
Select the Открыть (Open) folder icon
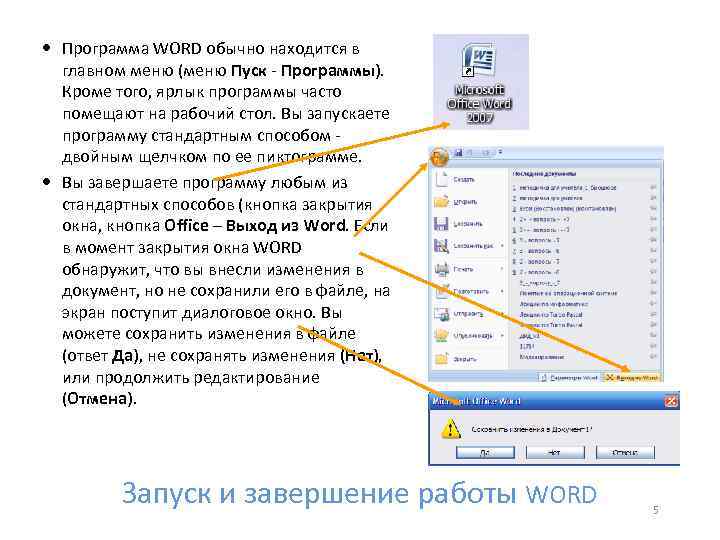[441, 201]
